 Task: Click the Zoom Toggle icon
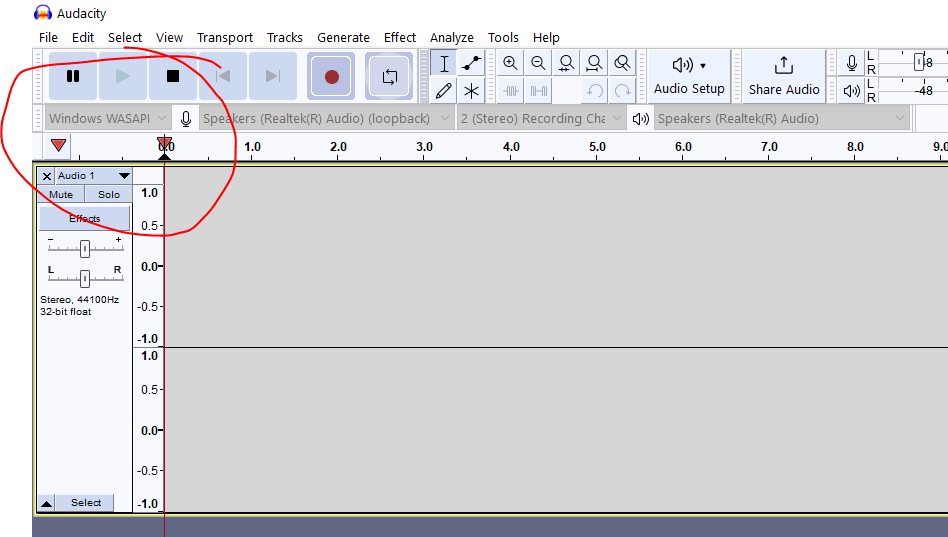click(x=622, y=63)
